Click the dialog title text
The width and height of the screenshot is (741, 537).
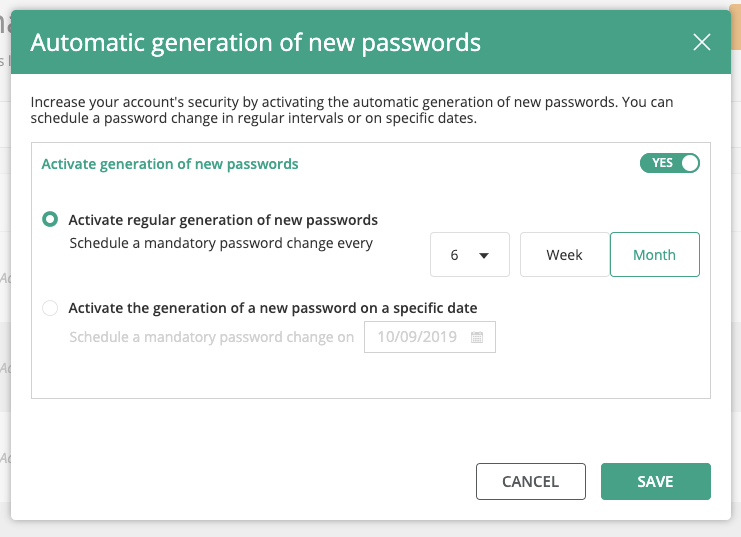[x=255, y=43]
